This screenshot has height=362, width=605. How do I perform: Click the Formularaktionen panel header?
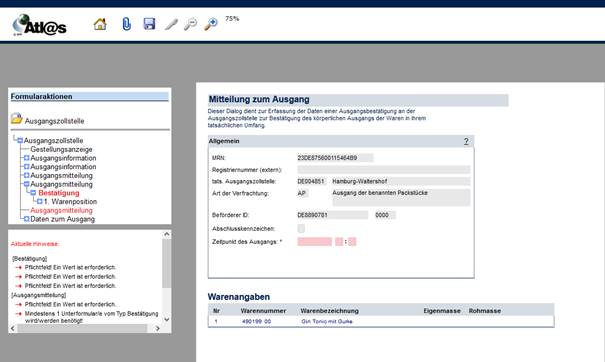tap(90, 96)
